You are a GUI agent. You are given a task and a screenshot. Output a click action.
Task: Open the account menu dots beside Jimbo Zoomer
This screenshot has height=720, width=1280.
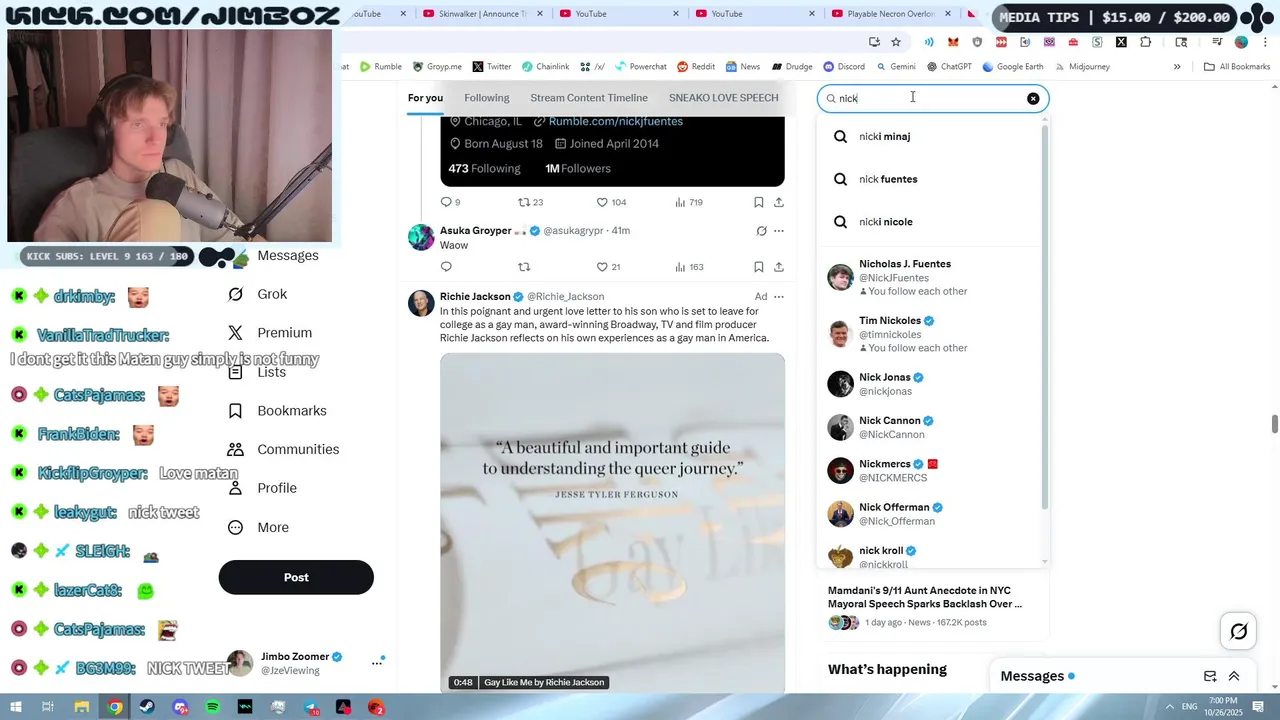(x=377, y=662)
